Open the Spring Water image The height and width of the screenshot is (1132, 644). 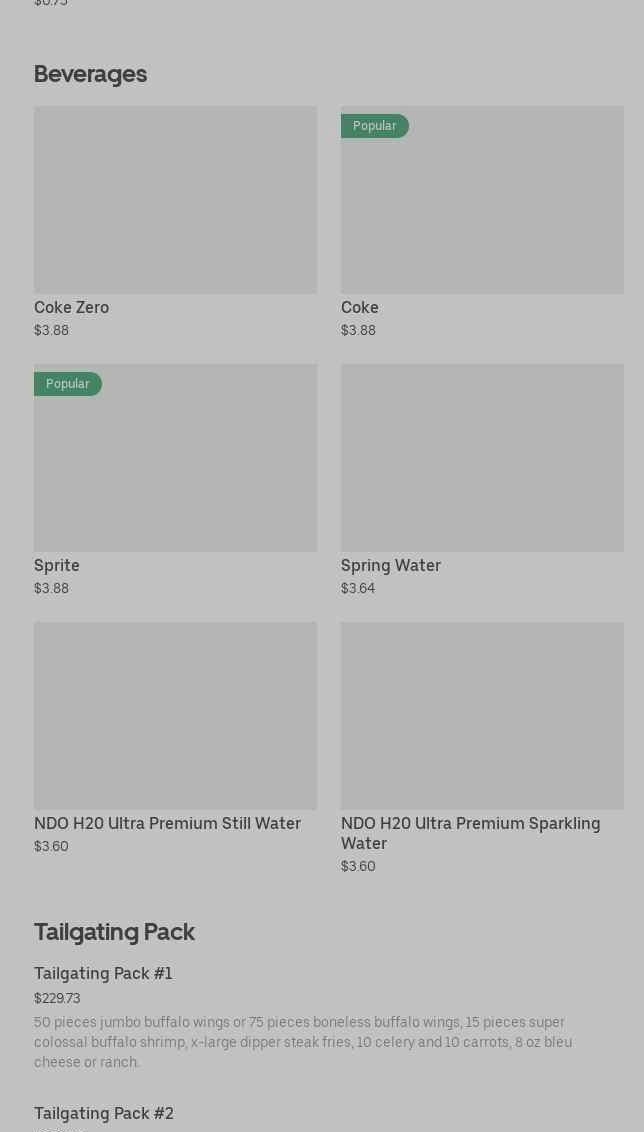(x=482, y=457)
